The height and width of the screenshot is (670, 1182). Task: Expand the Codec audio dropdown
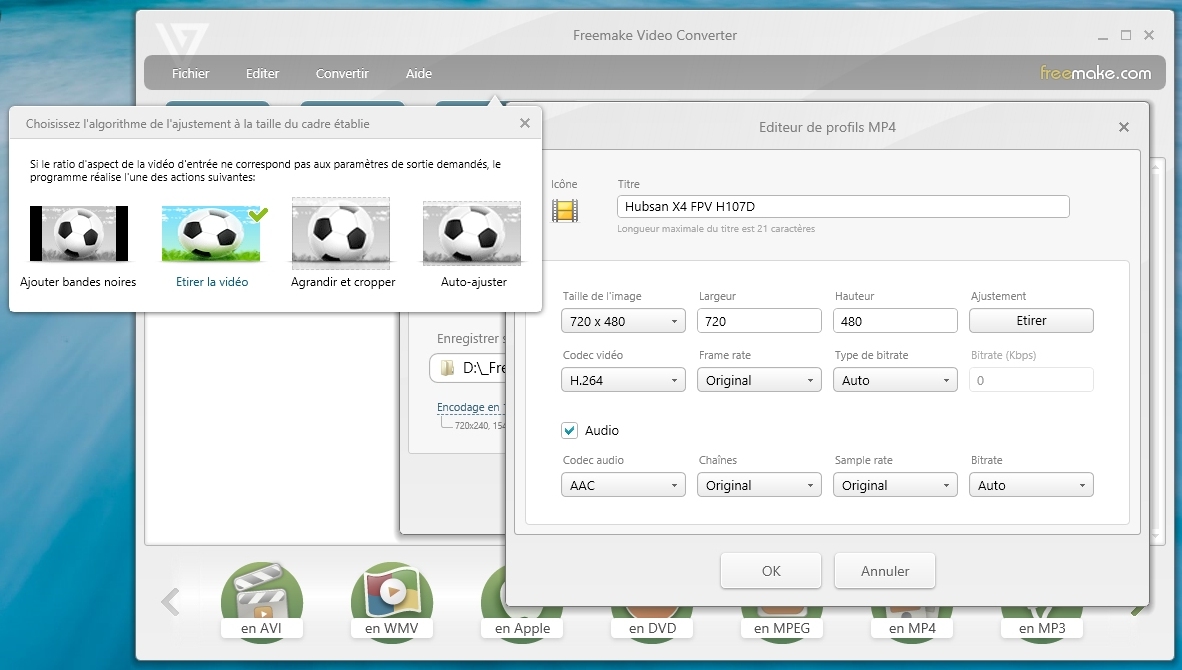click(x=623, y=485)
